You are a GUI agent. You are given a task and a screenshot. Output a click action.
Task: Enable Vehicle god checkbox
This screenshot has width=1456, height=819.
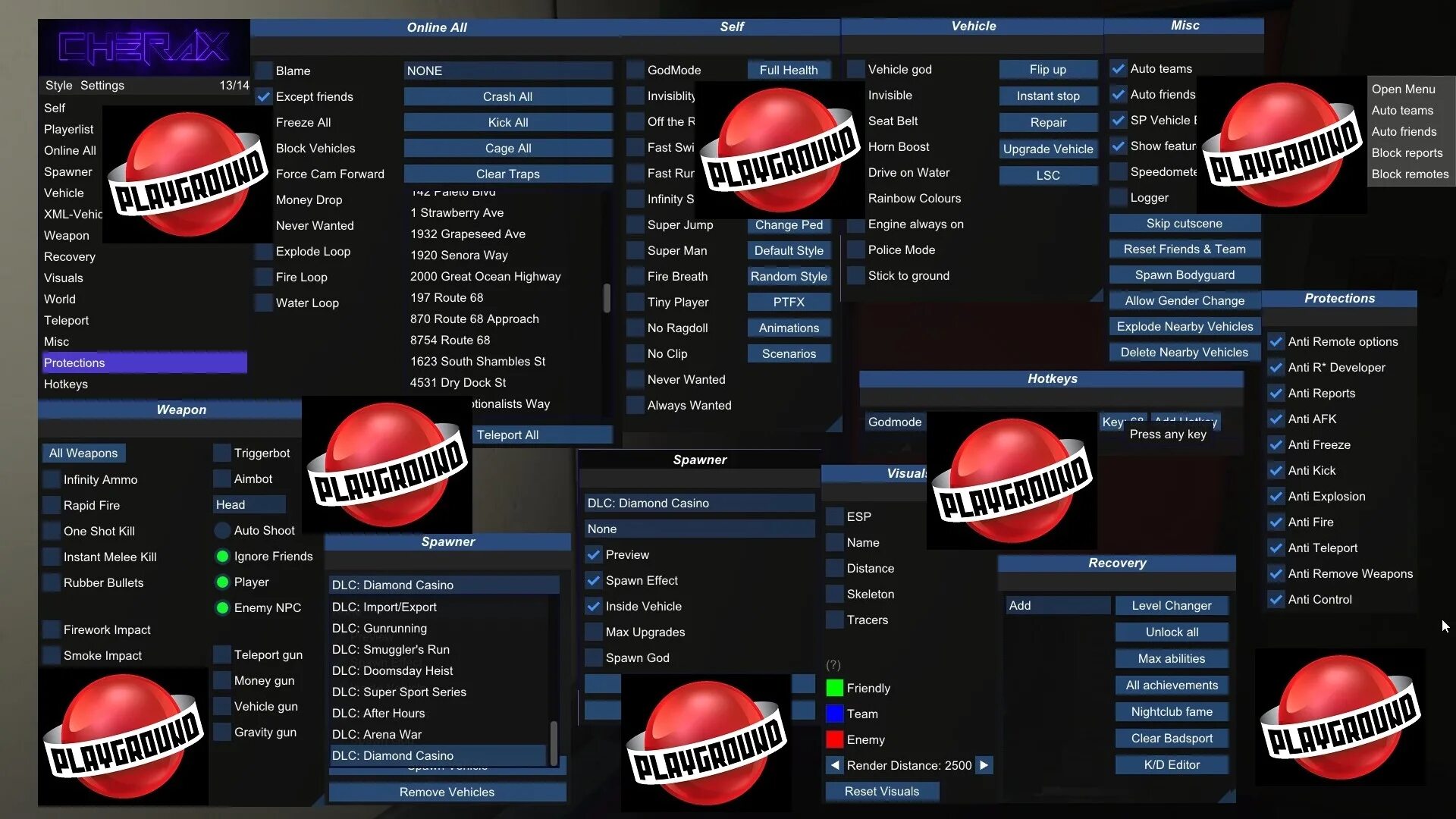point(856,69)
